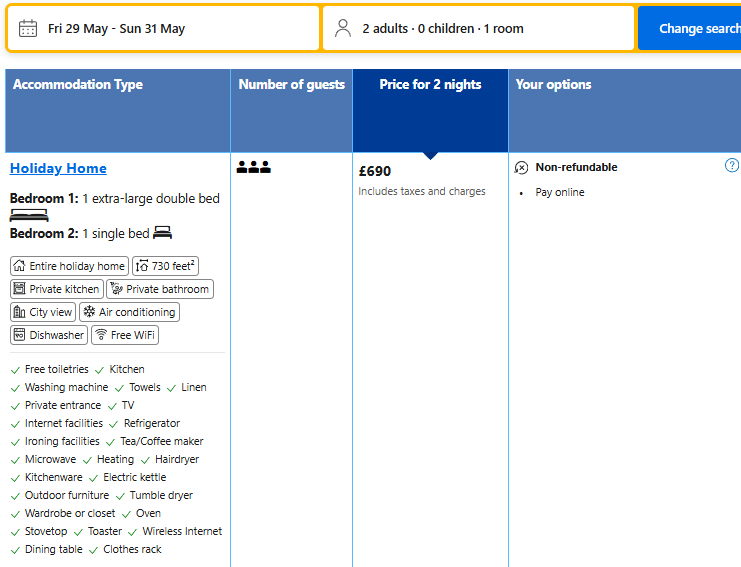Screen dimensions: 741x567
Task: Click the Entire holiday home badge
Action: coord(69,266)
